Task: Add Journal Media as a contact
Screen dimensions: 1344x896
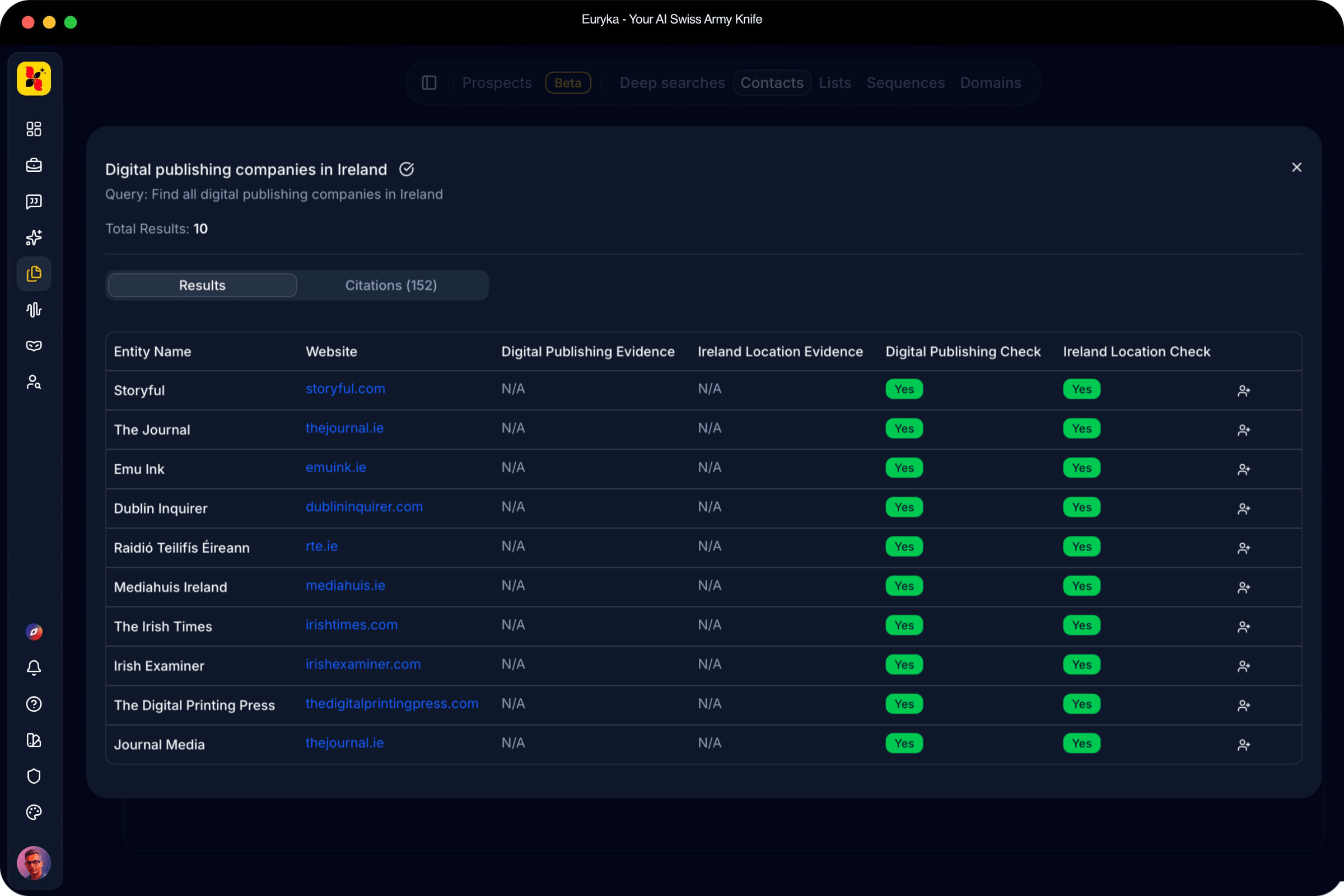Action: [1244, 745]
